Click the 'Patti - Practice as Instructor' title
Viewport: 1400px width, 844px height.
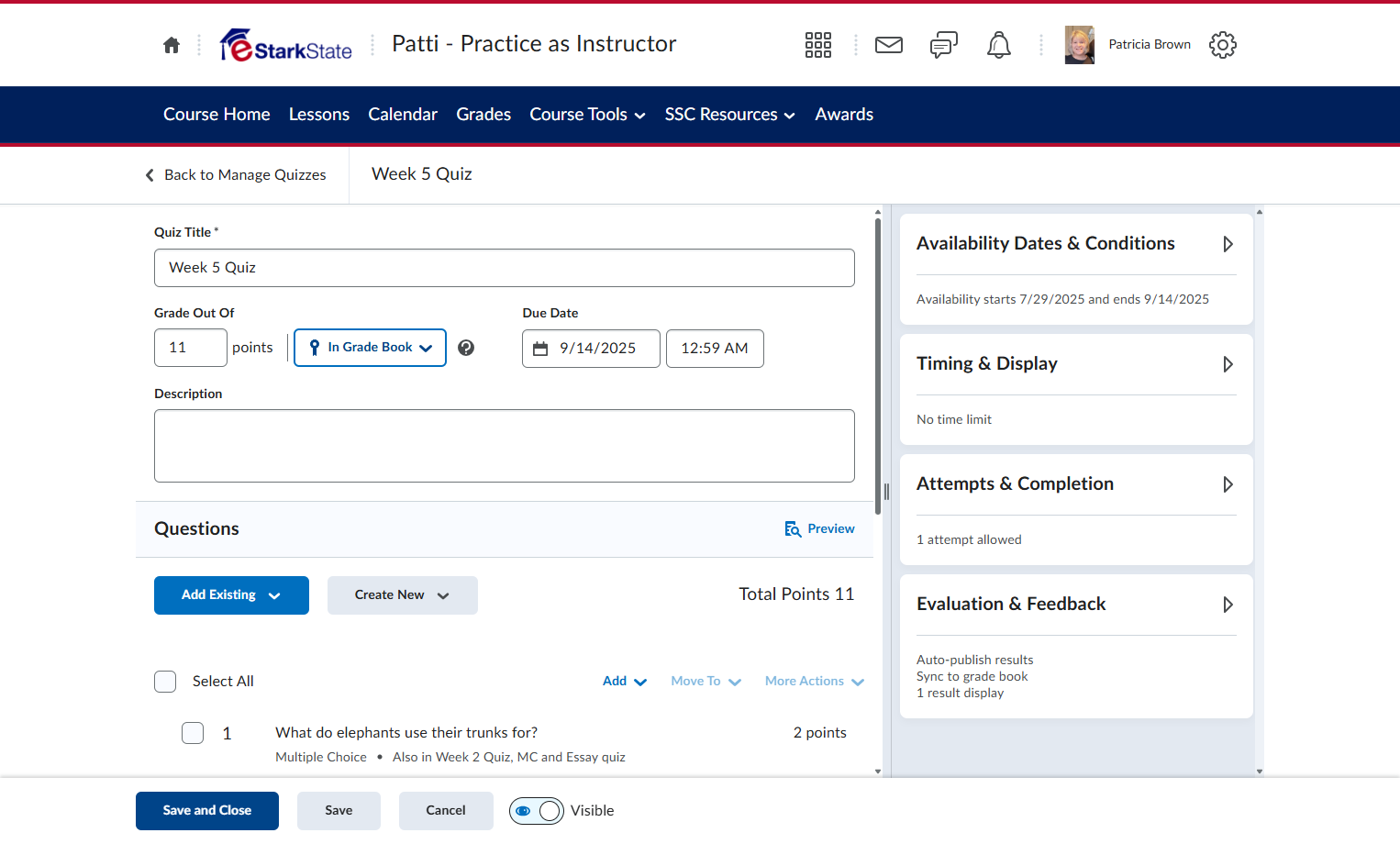coord(534,44)
